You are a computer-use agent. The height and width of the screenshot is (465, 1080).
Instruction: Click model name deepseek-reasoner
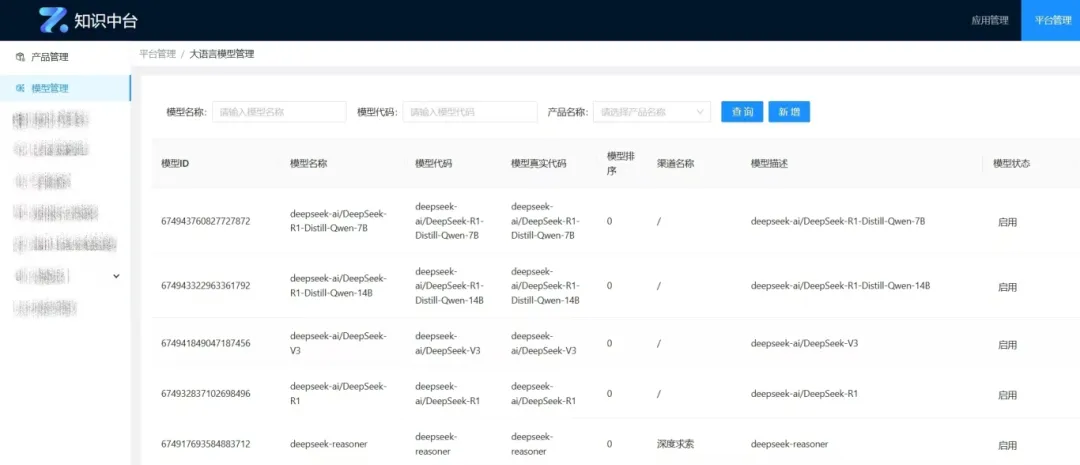[329, 444]
